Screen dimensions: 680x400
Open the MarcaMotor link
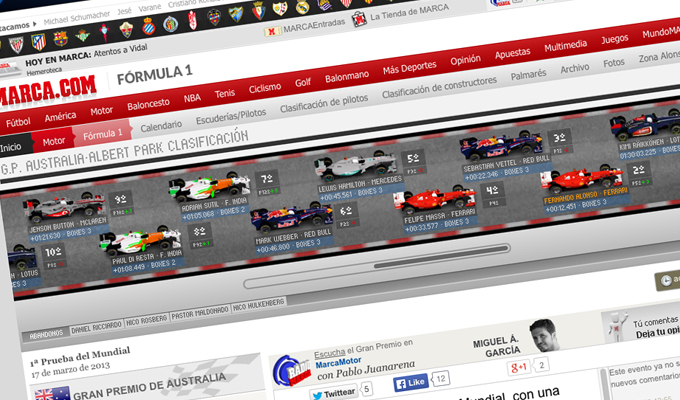pyautogui.click(x=338, y=363)
